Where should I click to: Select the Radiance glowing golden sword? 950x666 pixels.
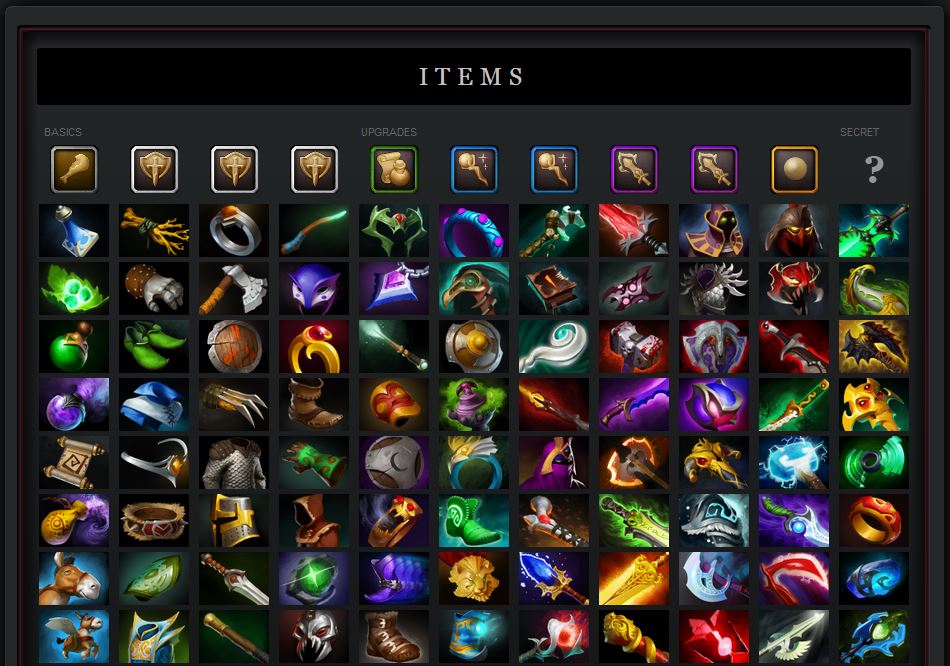(634, 579)
